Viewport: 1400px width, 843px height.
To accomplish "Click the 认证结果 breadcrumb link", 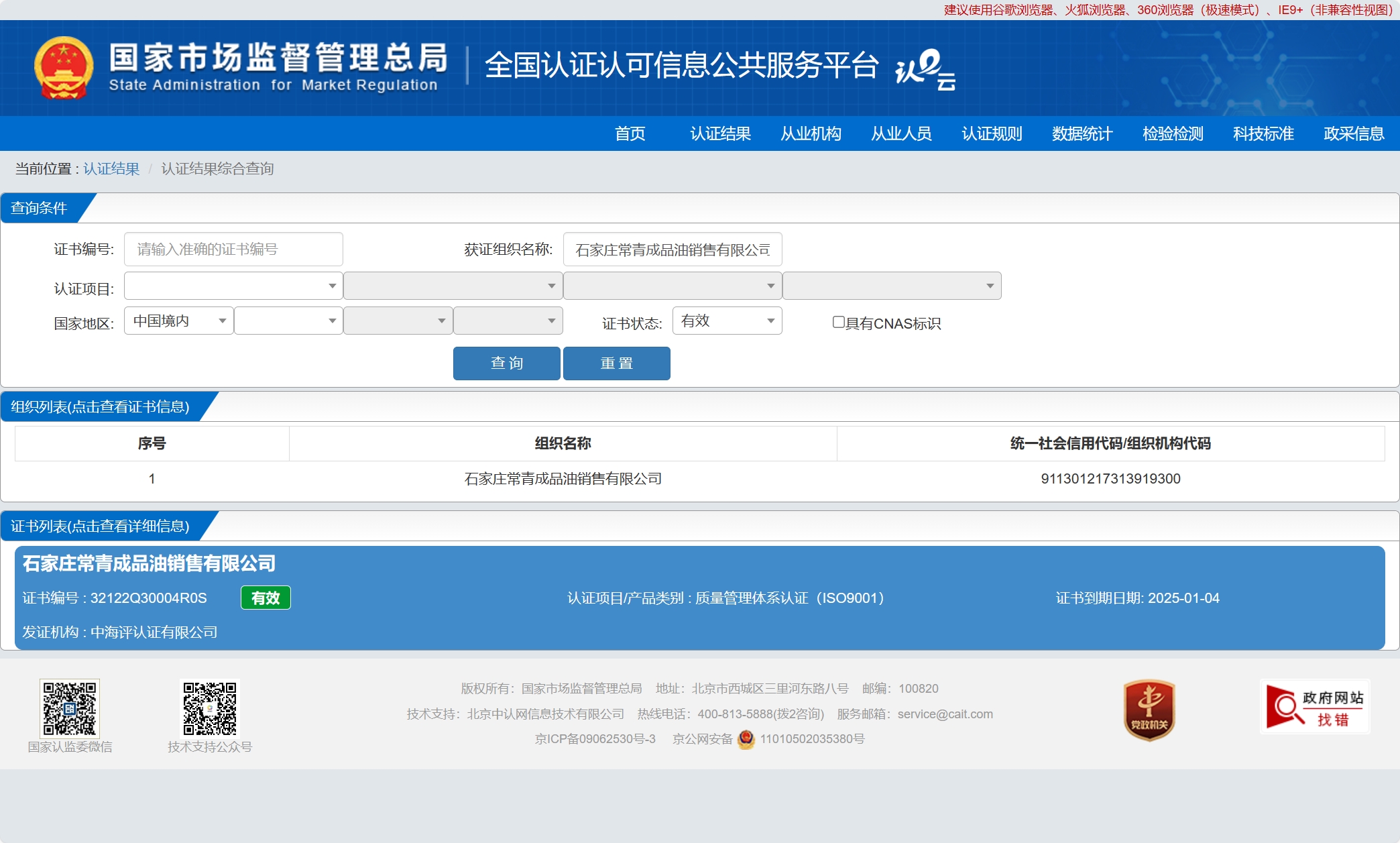I will (x=111, y=168).
